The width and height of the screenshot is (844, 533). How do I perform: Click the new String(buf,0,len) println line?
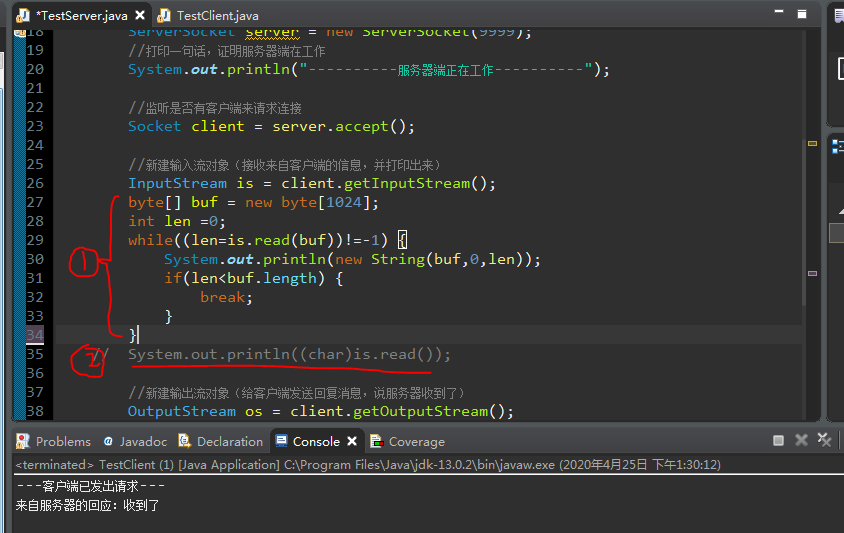tap(352, 260)
